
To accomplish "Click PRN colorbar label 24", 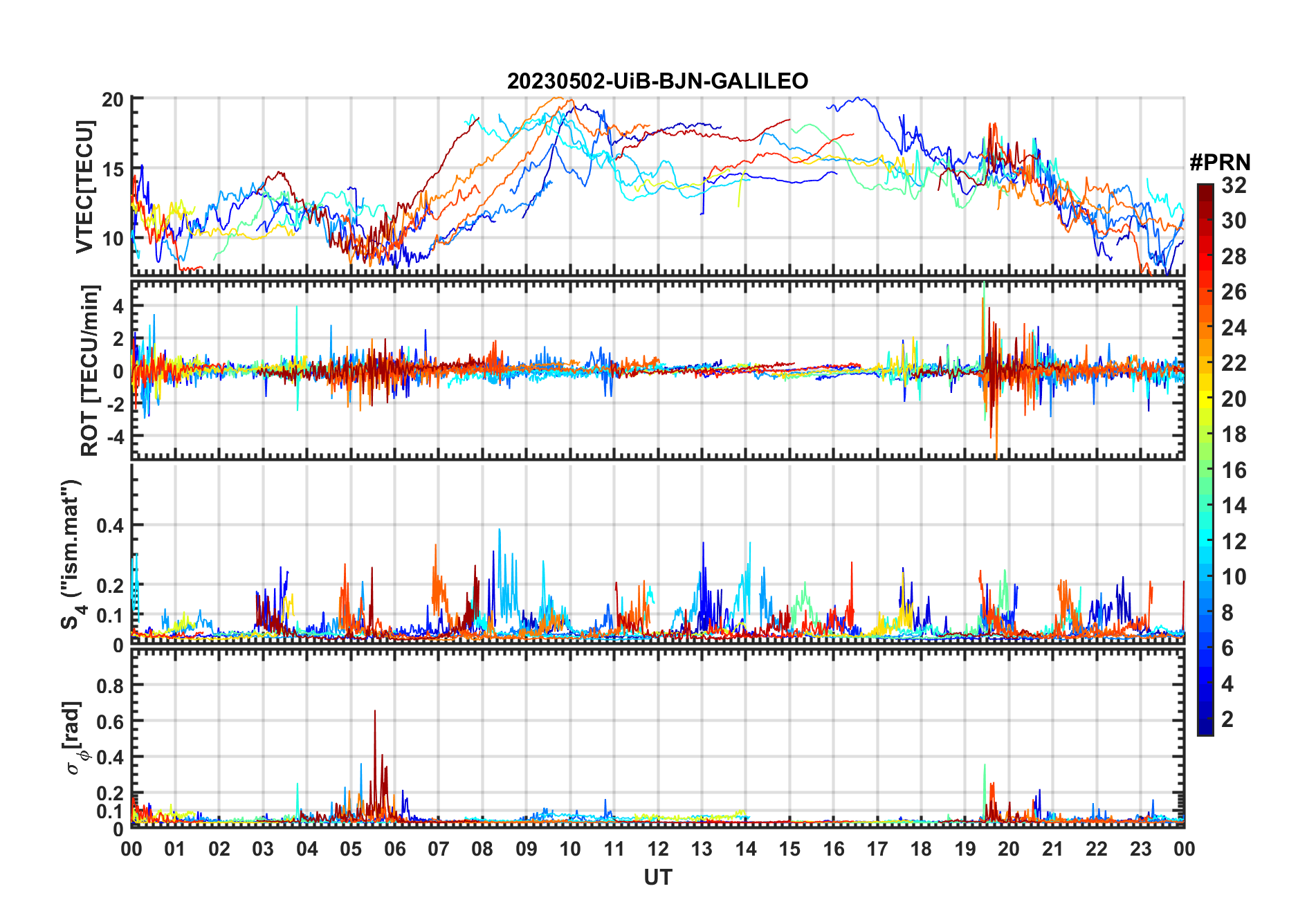I will click(1234, 328).
